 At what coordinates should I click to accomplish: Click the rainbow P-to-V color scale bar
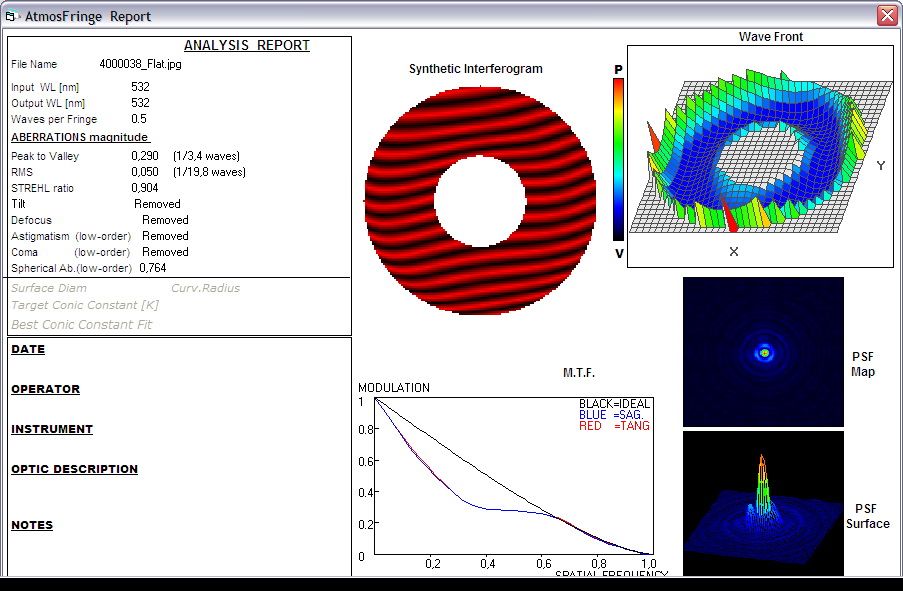tap(618, 160)
